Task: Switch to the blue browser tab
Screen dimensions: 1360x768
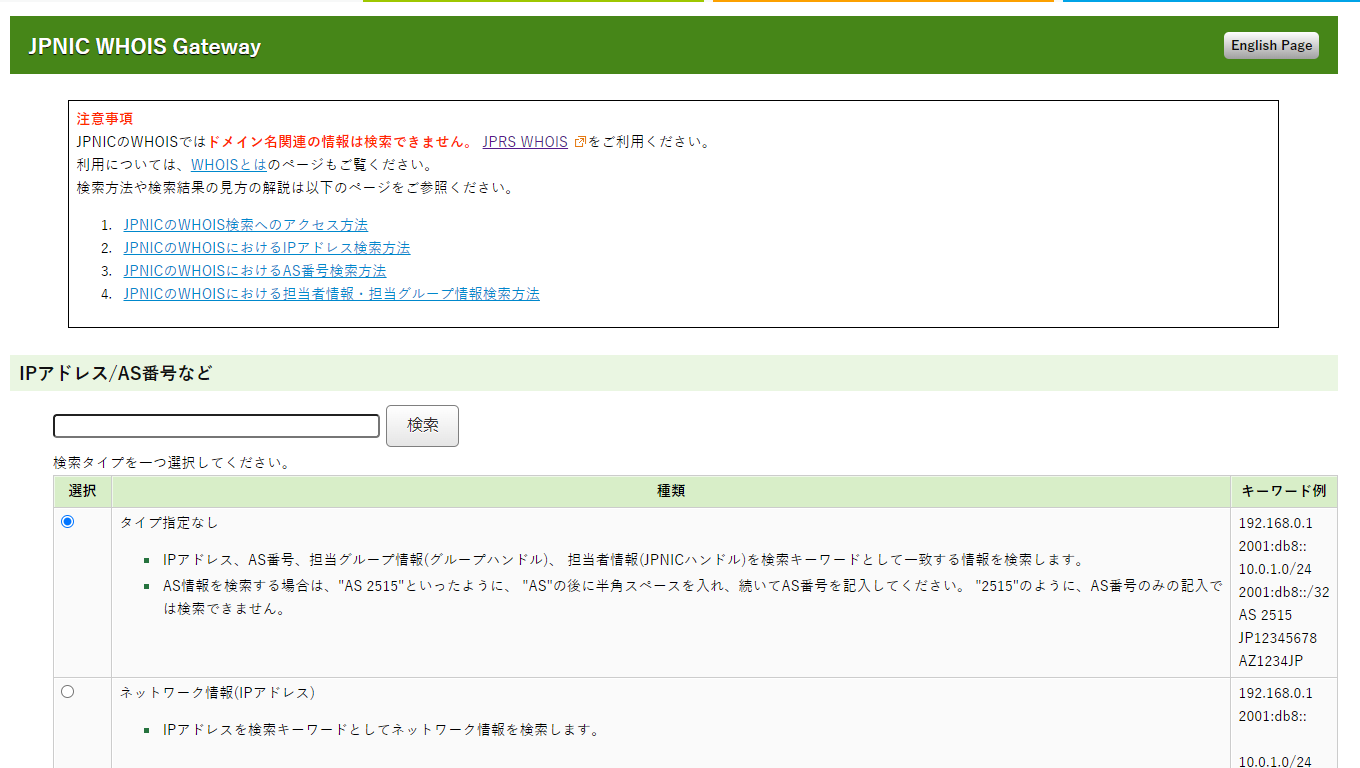Action: click(x=1210, y=3)
